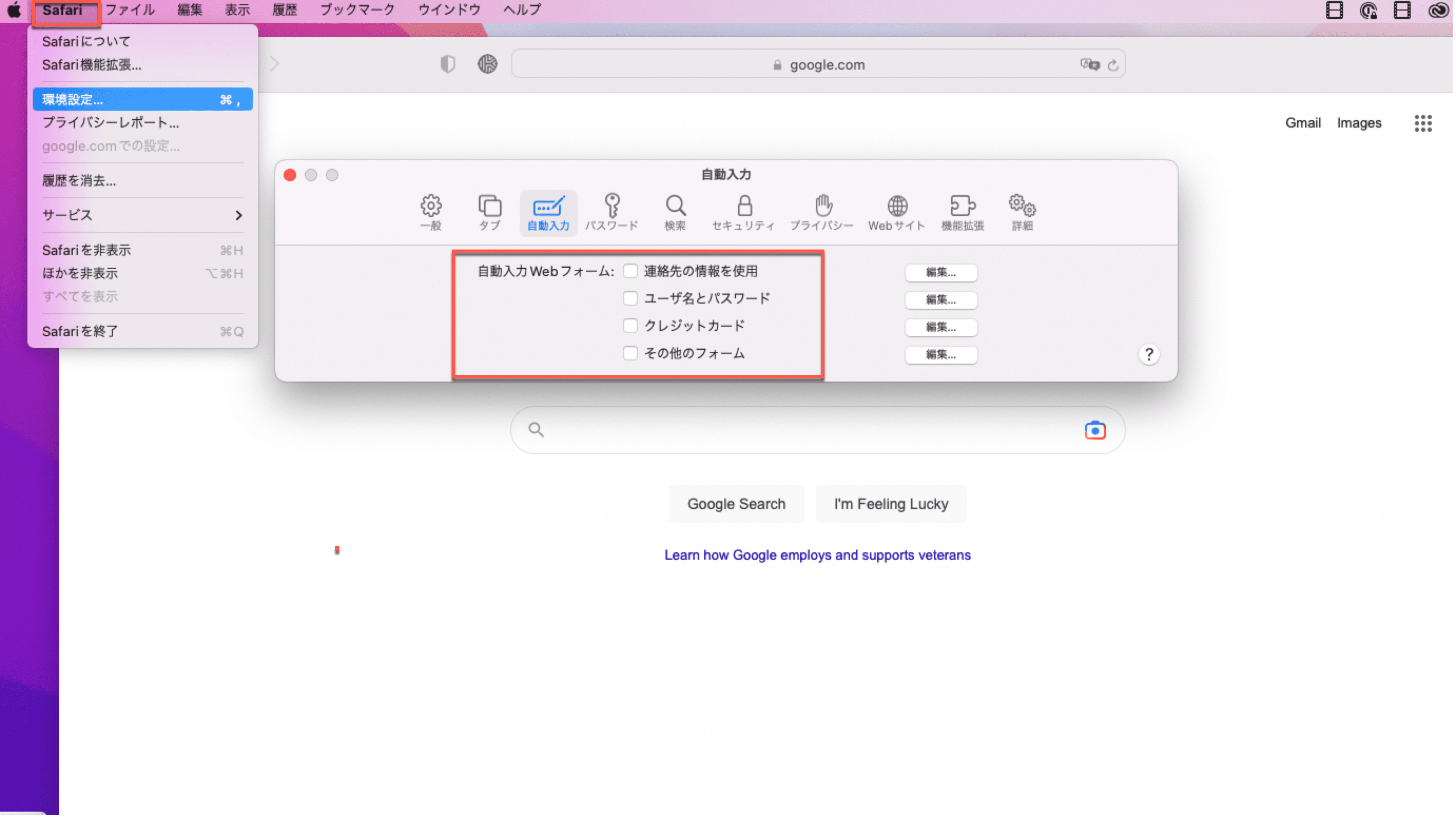
Task: Click the Google Search button
Action: click(x=736, y=504)
